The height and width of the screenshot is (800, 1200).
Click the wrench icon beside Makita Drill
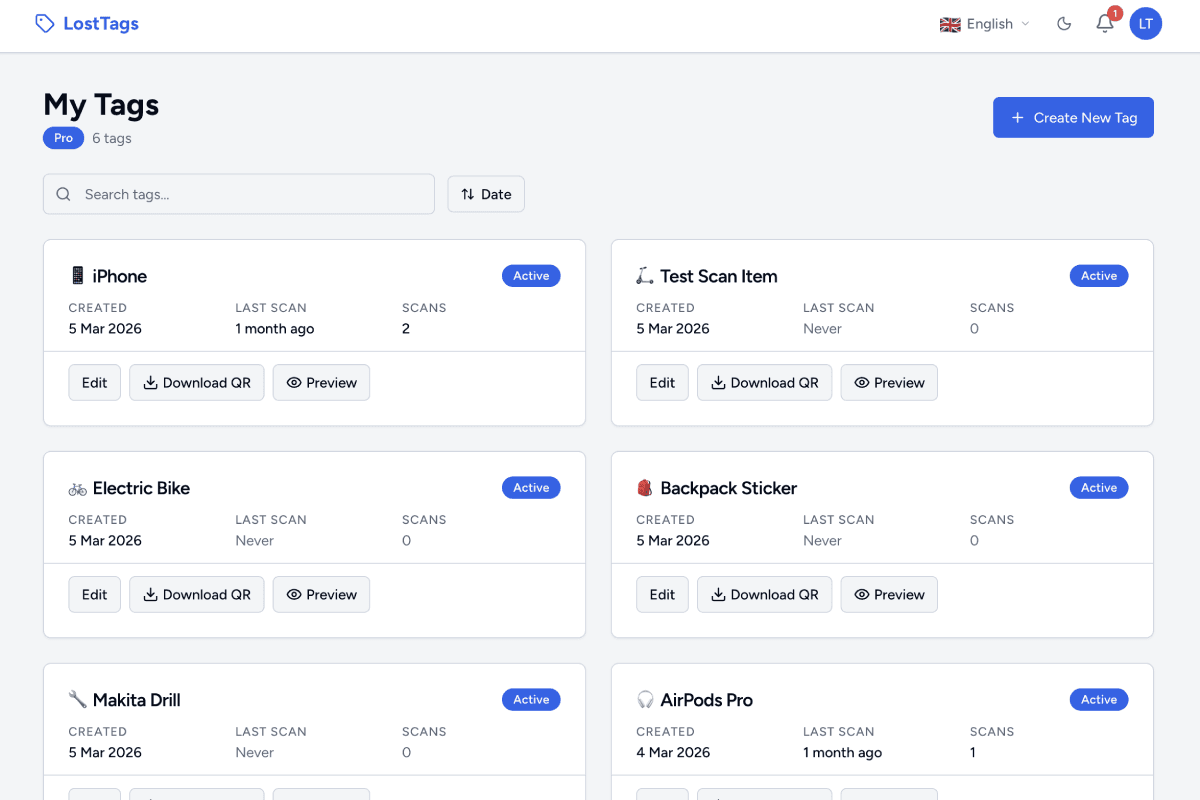(x=77, y=700)
